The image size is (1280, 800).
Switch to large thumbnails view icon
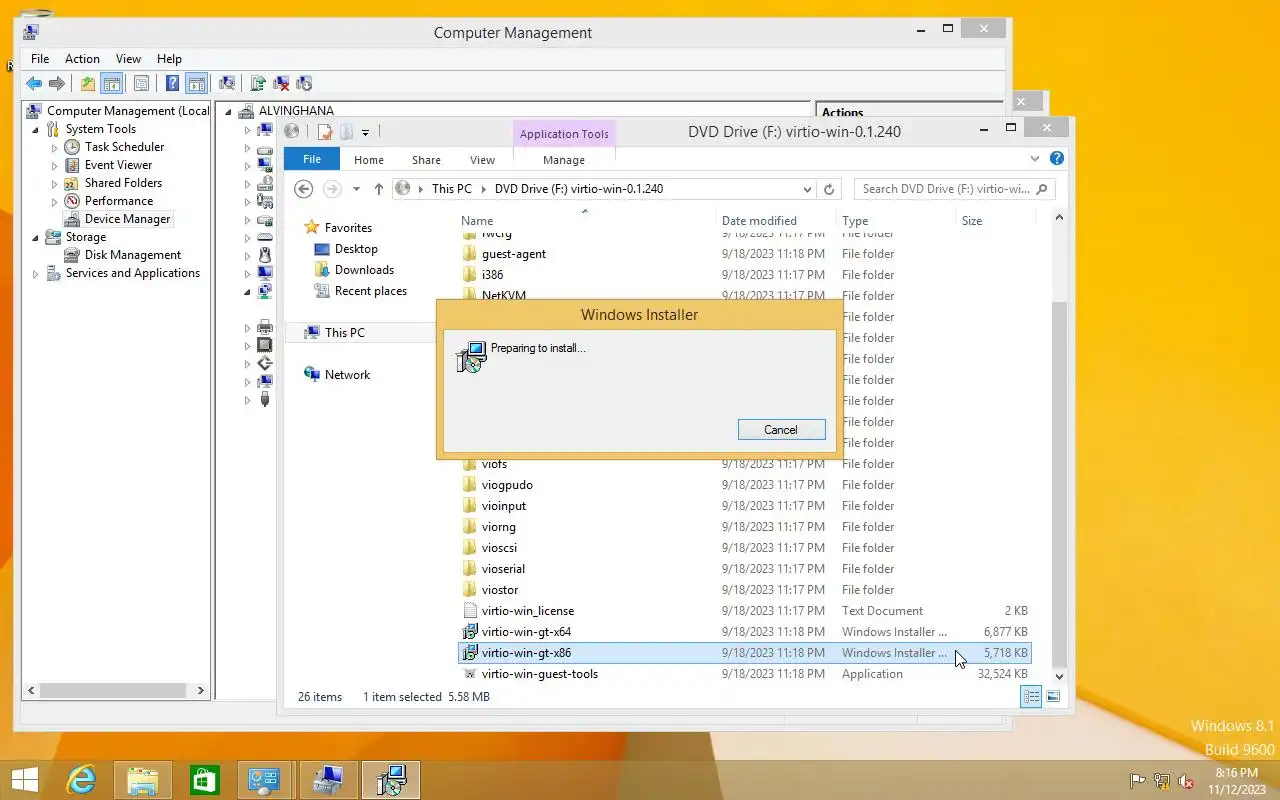1052,697
